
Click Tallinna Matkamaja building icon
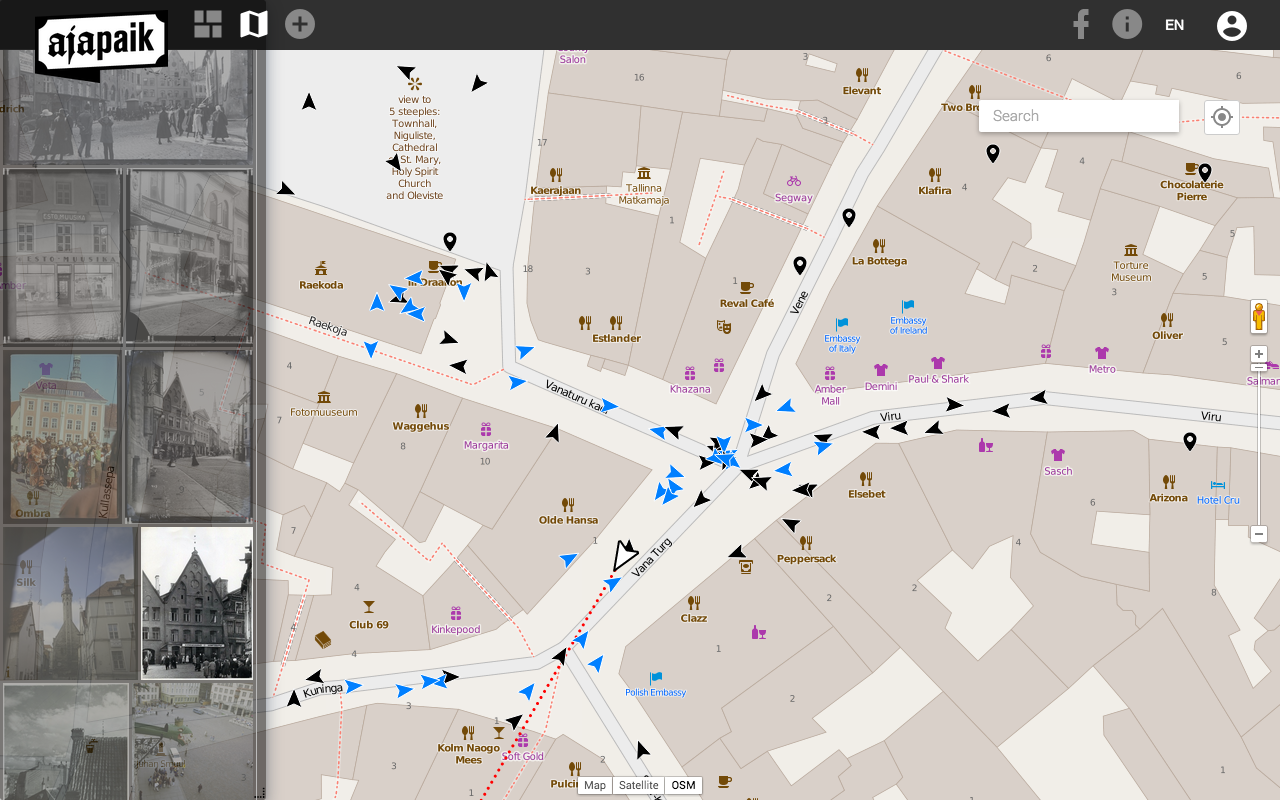pos(644,173)
